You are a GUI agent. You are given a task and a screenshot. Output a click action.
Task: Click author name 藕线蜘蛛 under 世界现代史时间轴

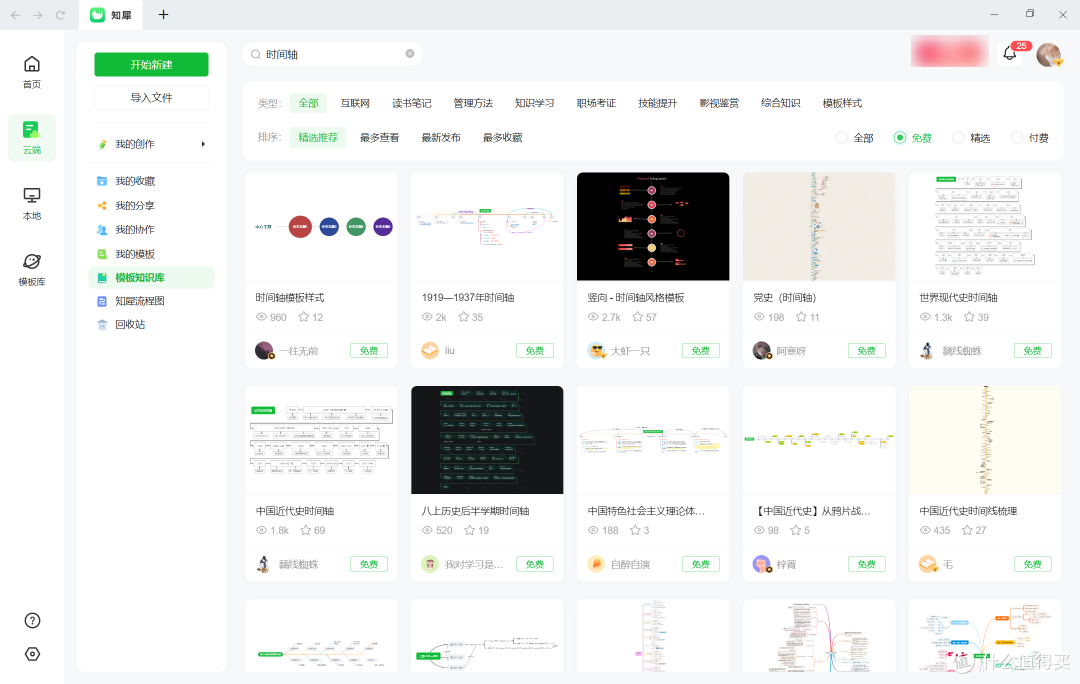pos(962,351)
